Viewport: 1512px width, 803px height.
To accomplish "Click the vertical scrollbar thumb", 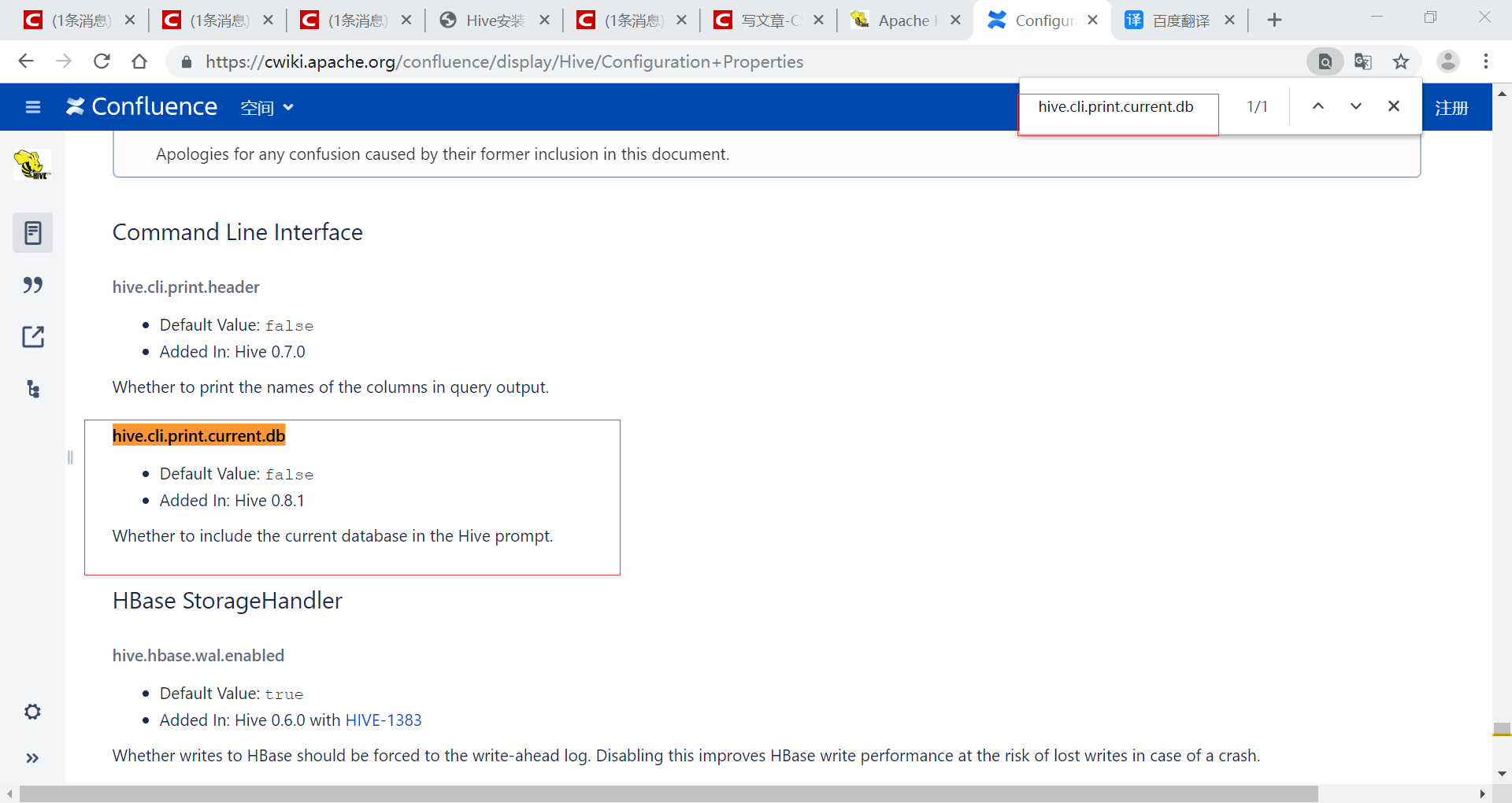I will [1503, 728].
